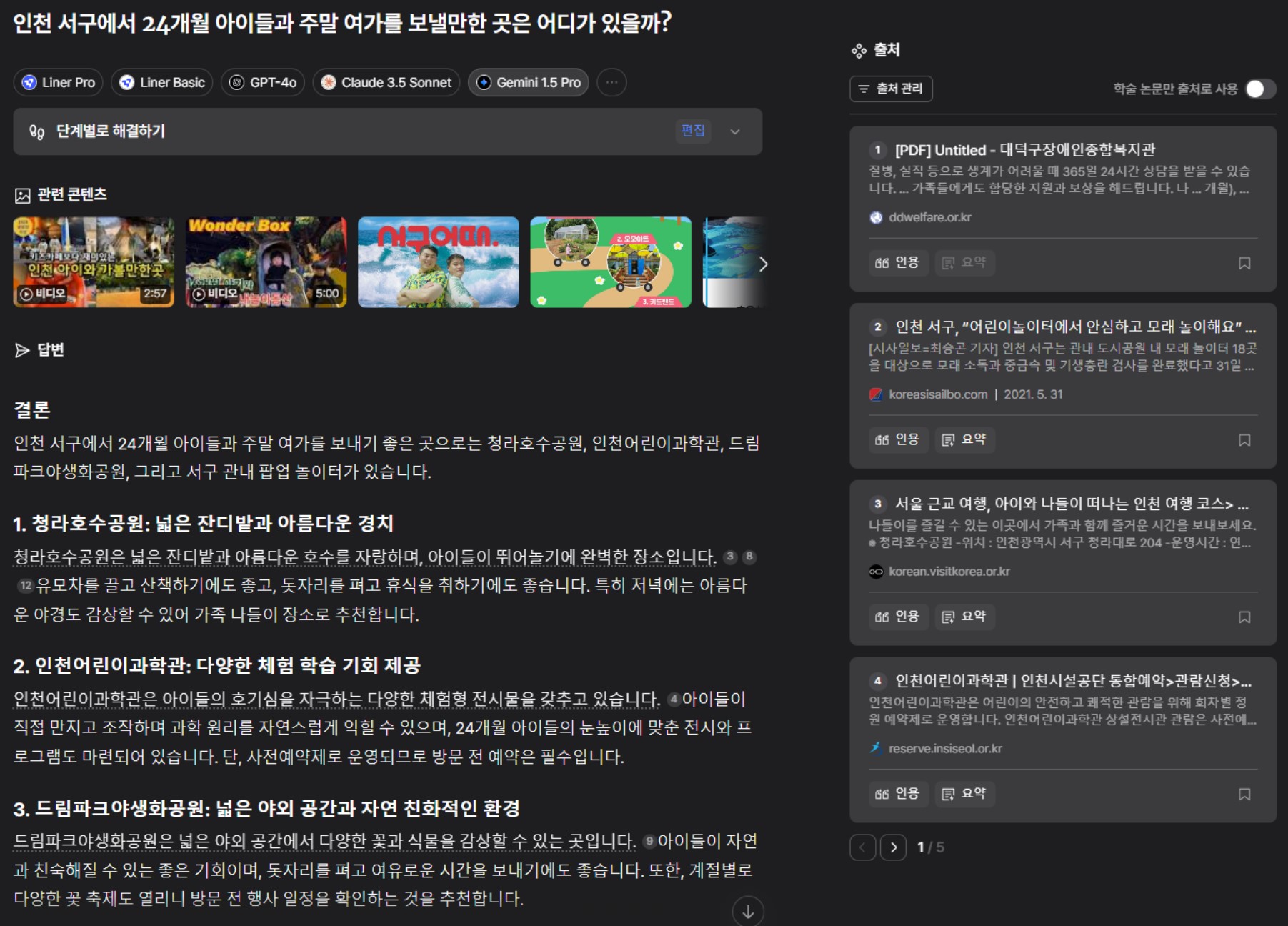Open more models ellipsis button
The width and height of the screenshot is (1288, 926).
coord(611,82)
